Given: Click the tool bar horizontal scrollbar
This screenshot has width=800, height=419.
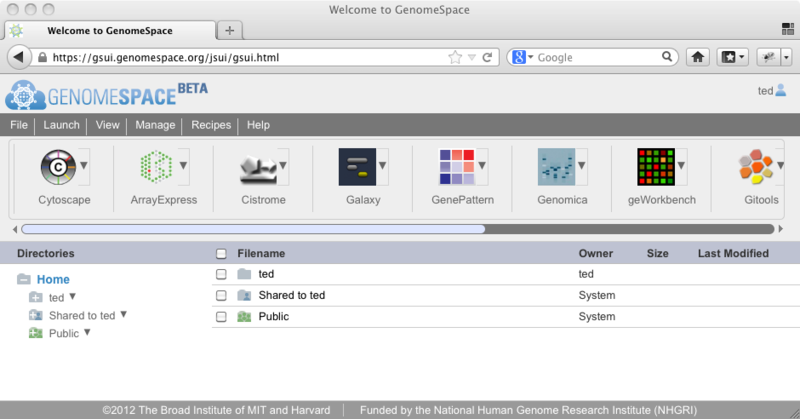Looking at the screenshot, I should 250,229.
